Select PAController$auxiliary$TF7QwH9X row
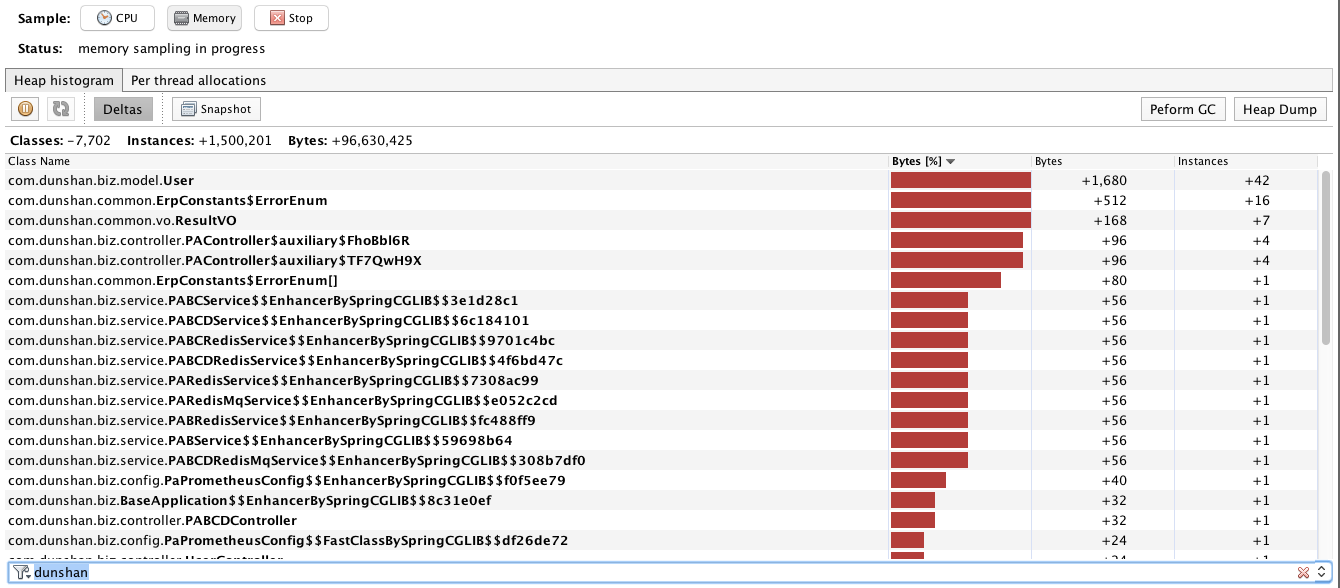Image resolution: width=1340 pixels, height=588 pixels. pos(662,260)
